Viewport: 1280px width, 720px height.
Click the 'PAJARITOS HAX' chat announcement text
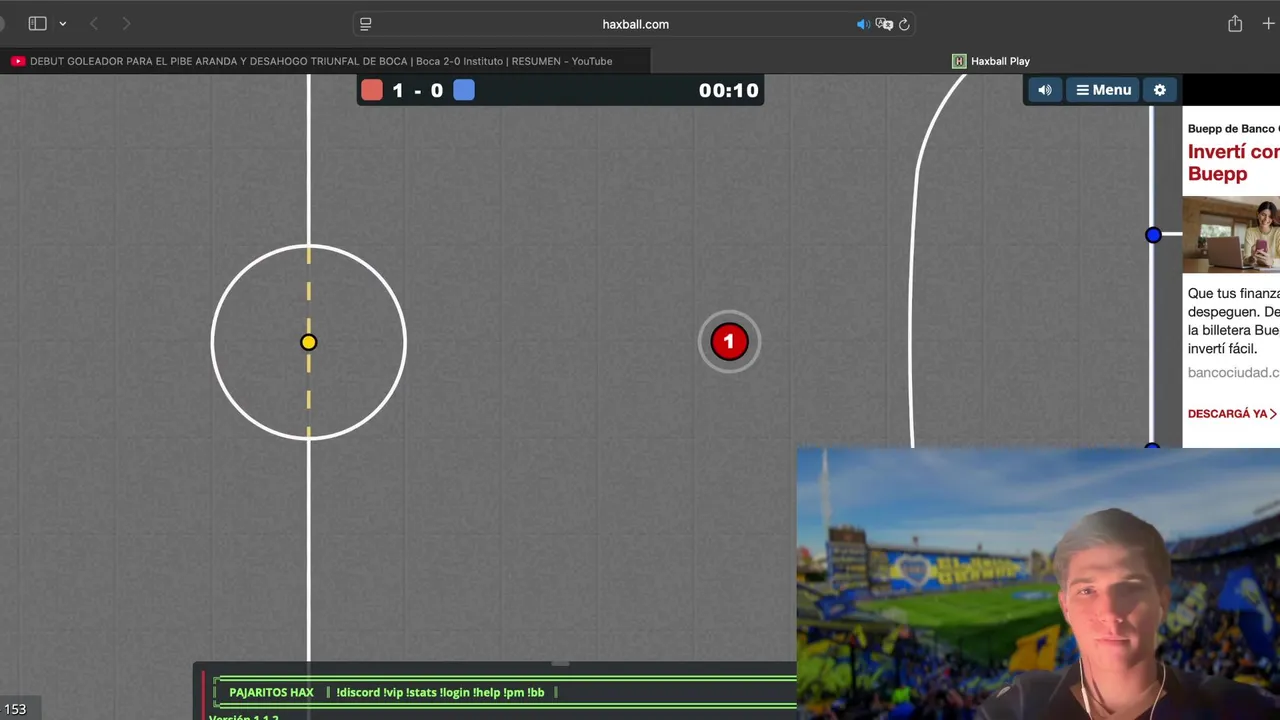point(271,692)
